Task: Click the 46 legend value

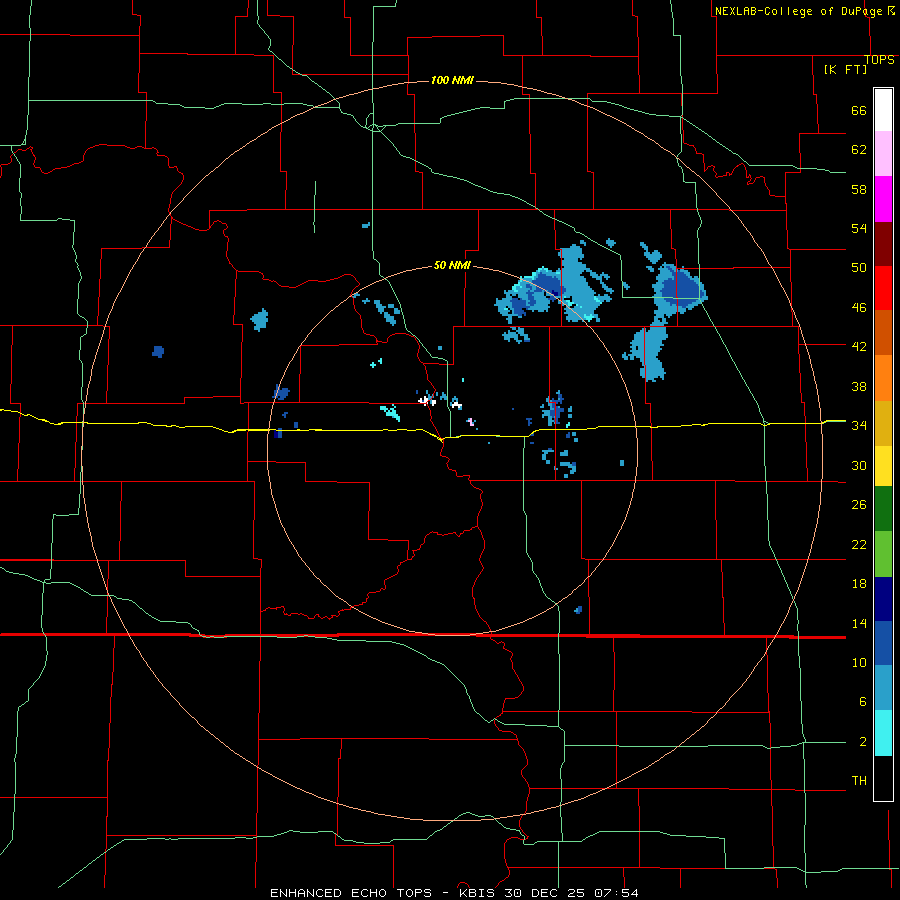Action: tap(859, 307)
